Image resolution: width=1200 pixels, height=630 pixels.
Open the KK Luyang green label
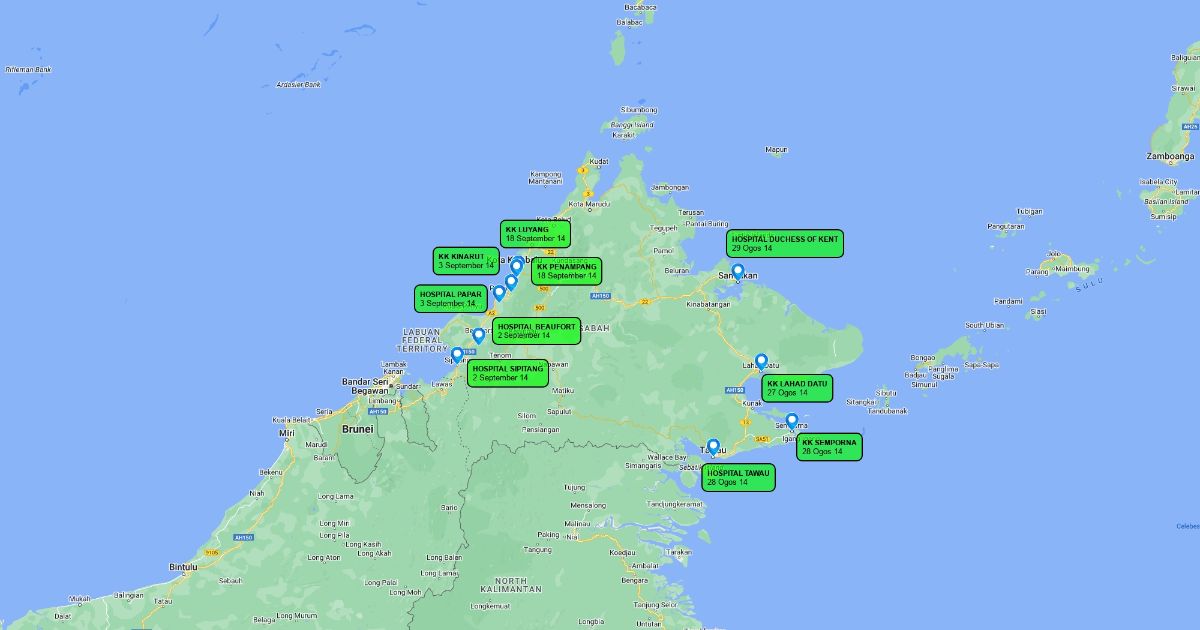click(535, 234)
